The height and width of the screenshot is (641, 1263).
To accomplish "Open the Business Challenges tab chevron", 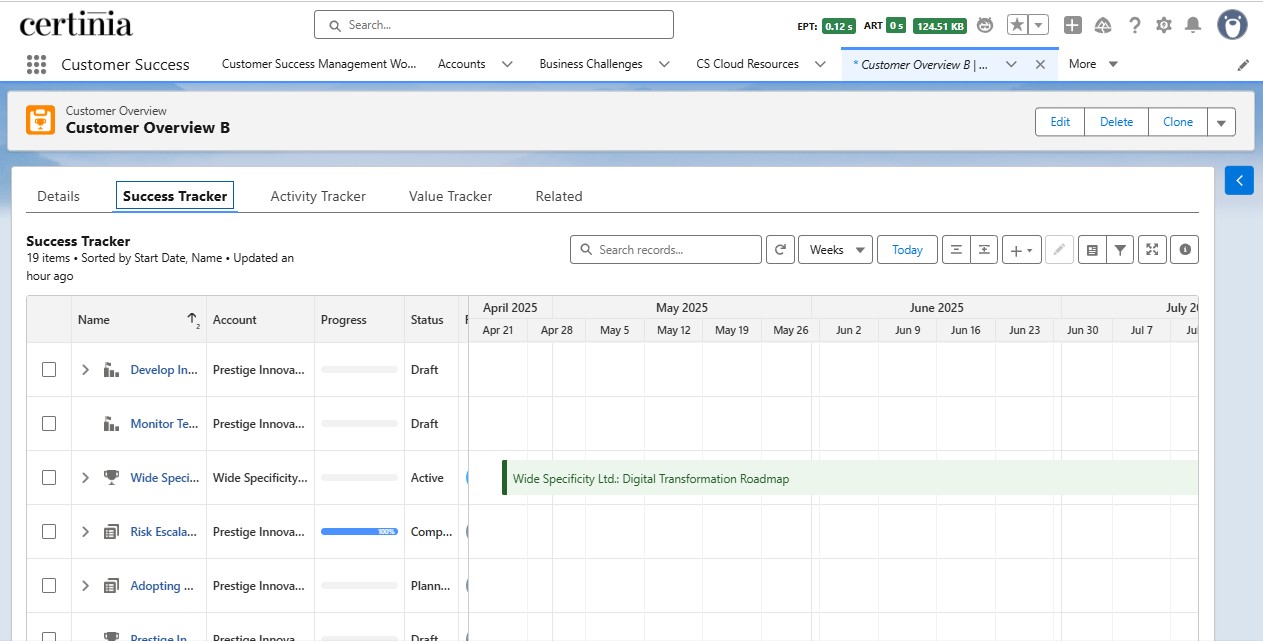I will tap(664, 64).
